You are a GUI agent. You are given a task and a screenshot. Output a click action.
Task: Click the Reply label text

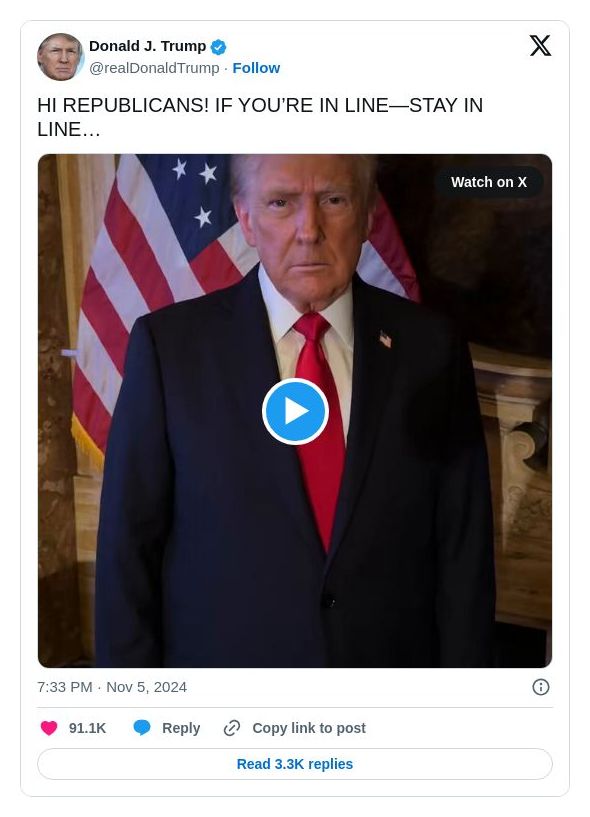(x=181, y=728)
